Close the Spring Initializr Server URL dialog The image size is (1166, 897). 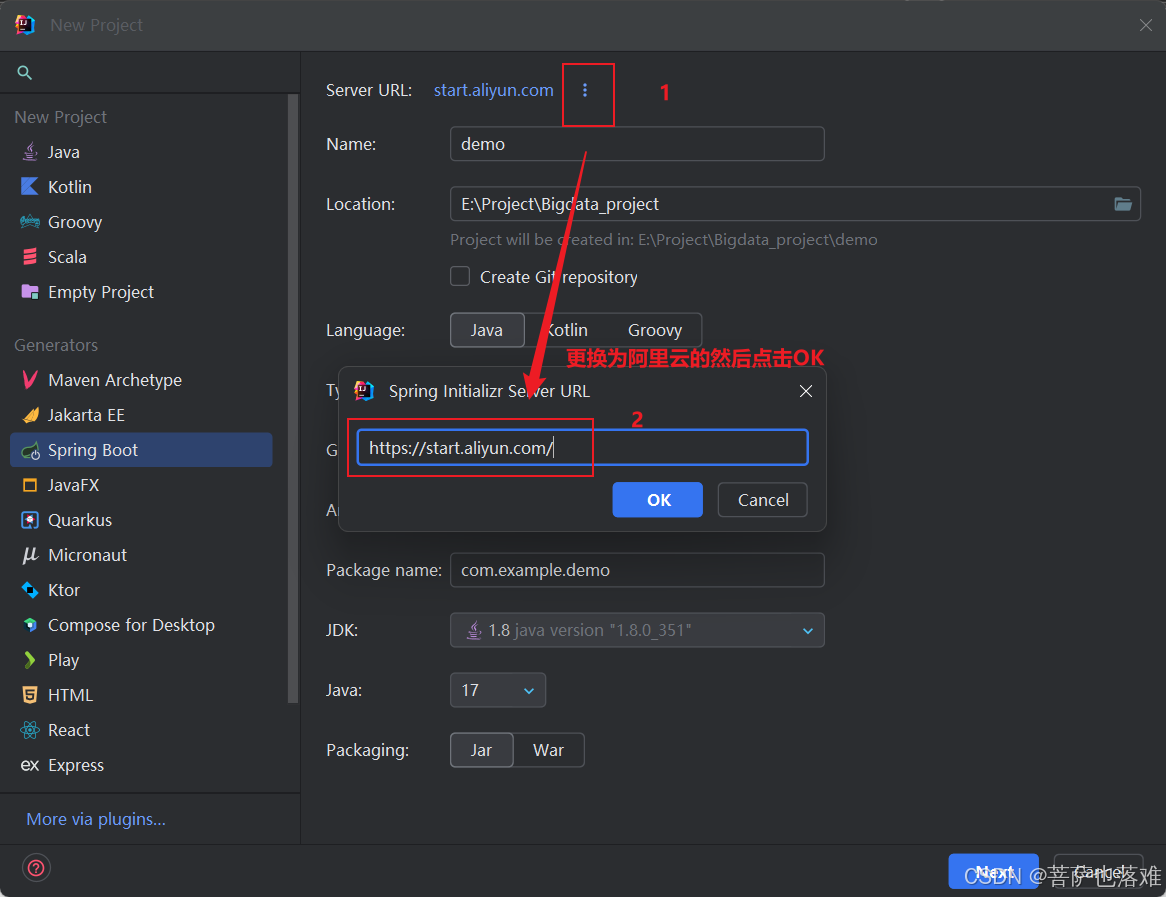click(x=805, y=391)
